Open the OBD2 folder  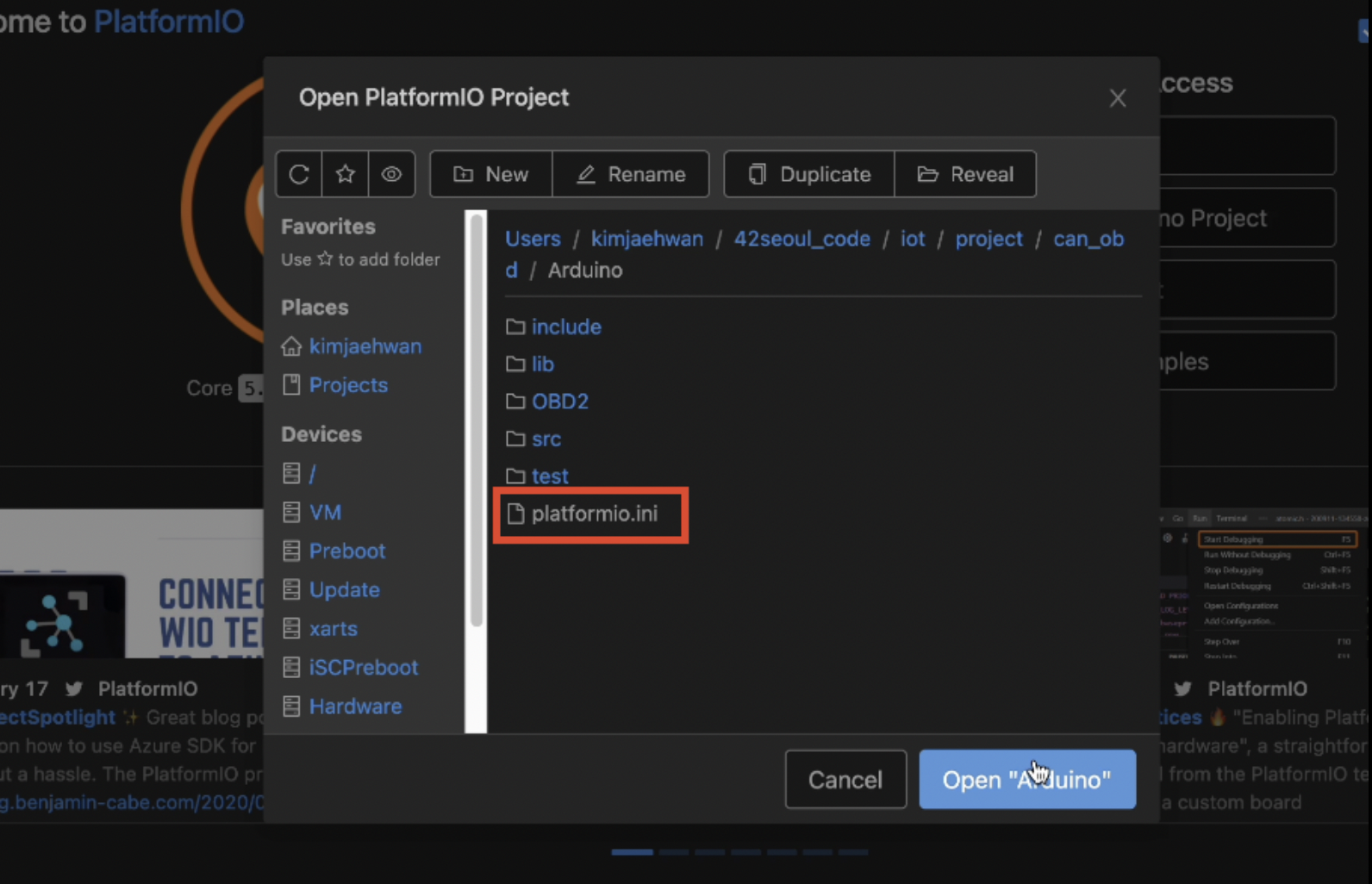click(560, 402)
